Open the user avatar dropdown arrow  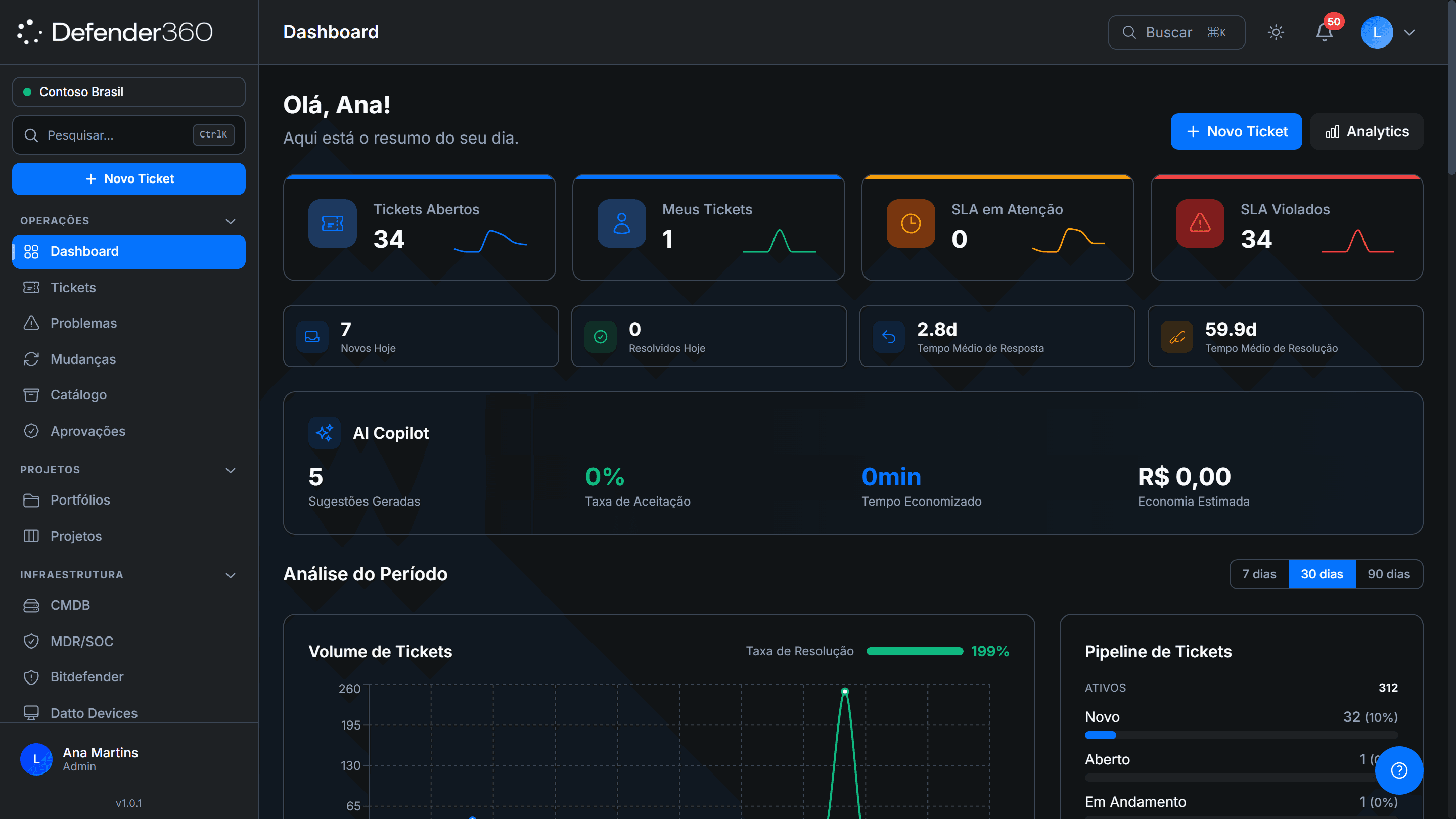[1409, 32]
